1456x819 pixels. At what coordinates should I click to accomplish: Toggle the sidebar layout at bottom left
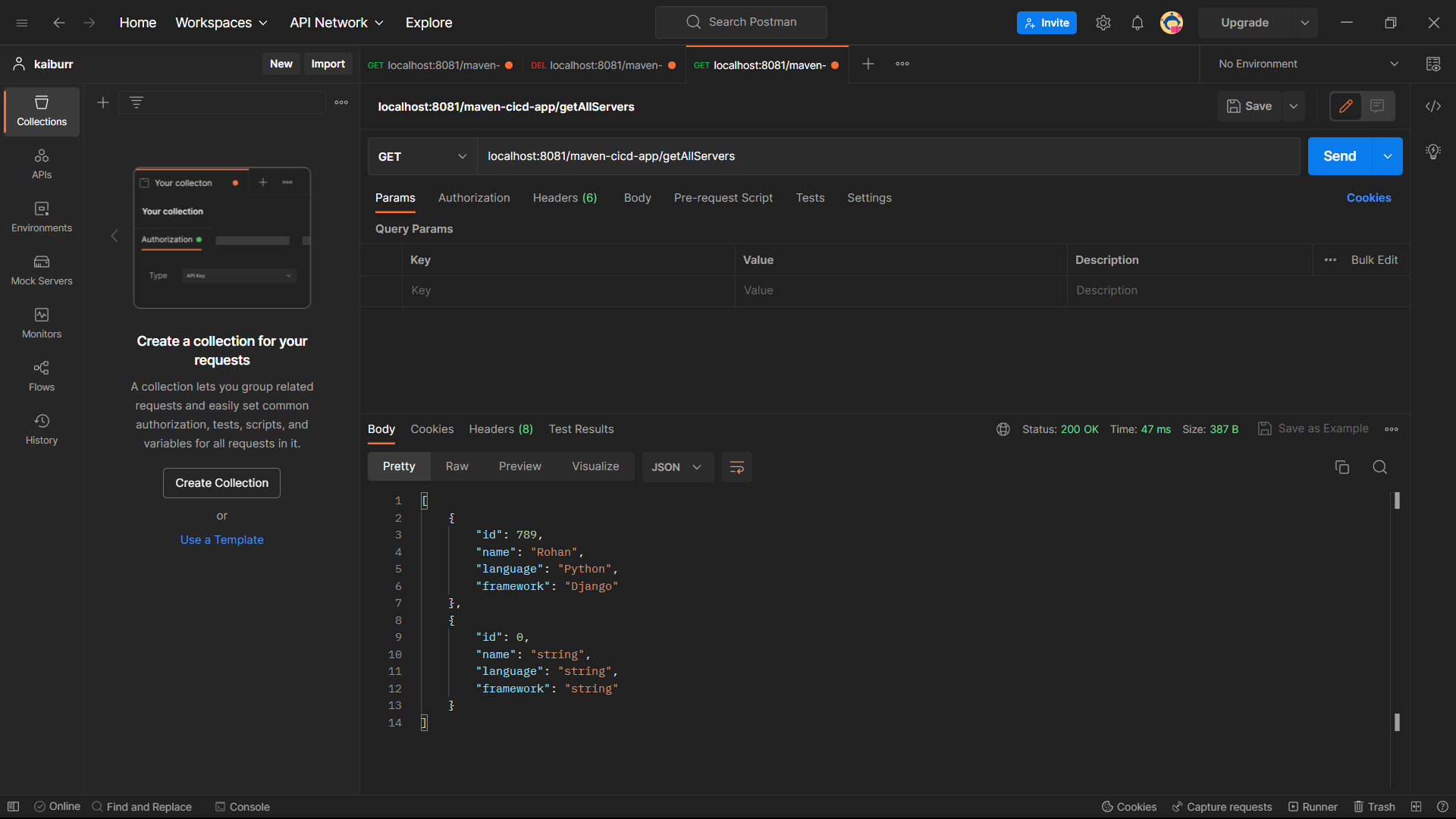[14, 806]
